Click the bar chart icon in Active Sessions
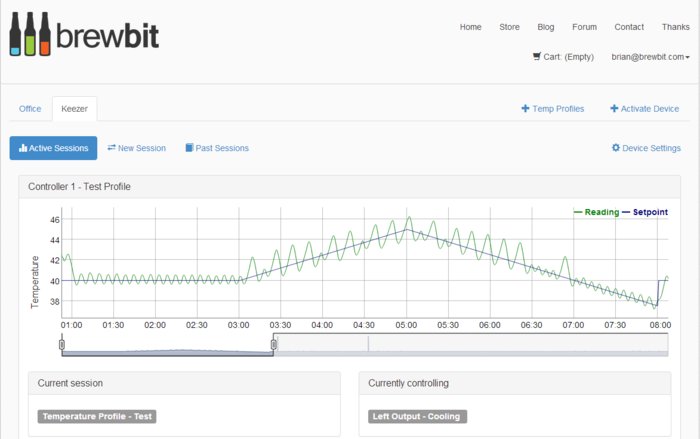 coord(23,148)
